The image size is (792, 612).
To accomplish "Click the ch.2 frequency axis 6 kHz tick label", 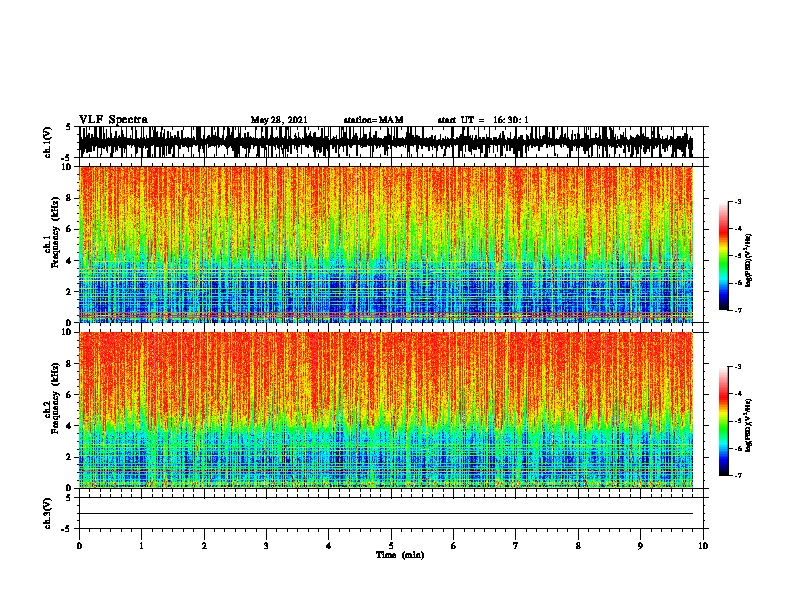I will tap(70, 395).
